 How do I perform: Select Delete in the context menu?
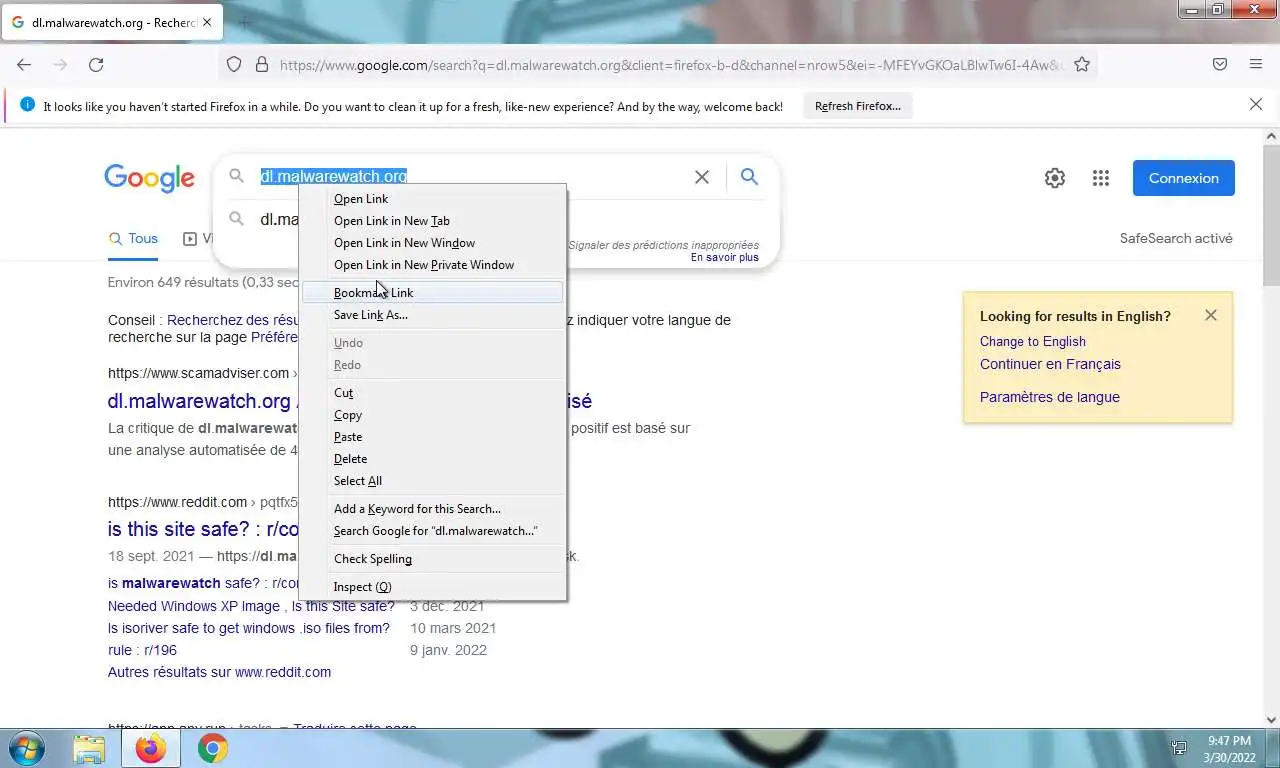[x=433, y=459]
